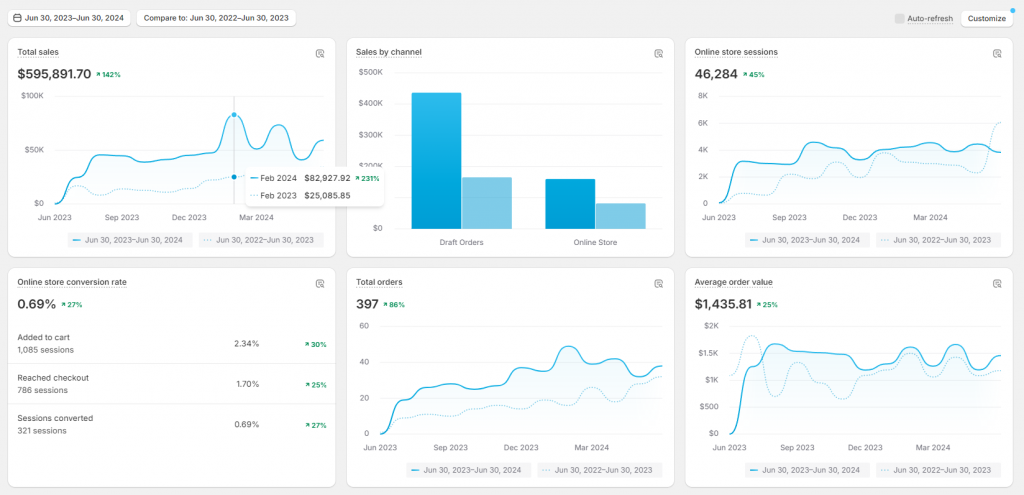
Task: Open the report icon on Online store sessions card
Action: click(997, 54)
